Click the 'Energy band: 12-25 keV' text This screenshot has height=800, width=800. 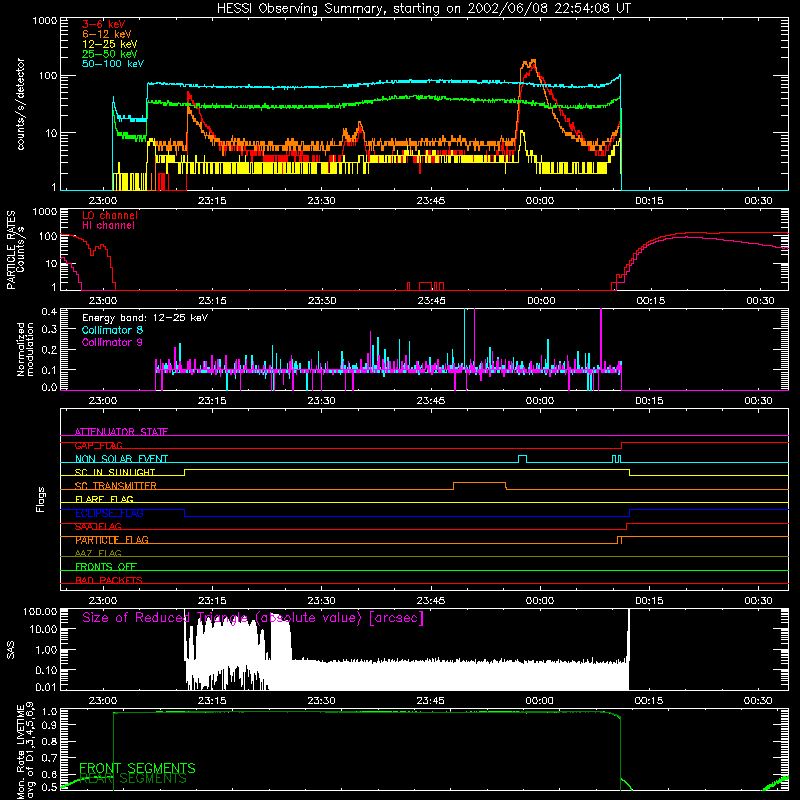(x=145, y=318)
